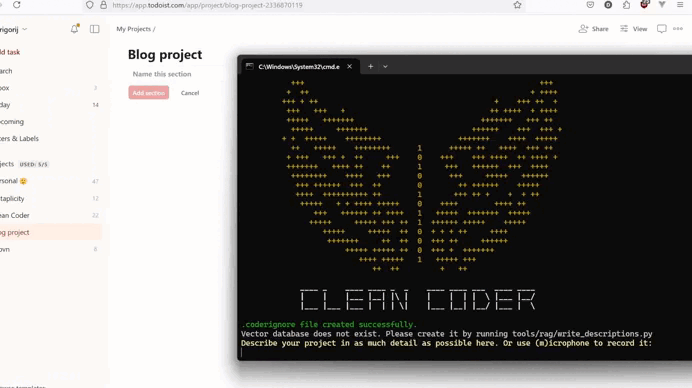
Task: Expand the user account dropdown chevron
Action: click(x=25, y=29)
